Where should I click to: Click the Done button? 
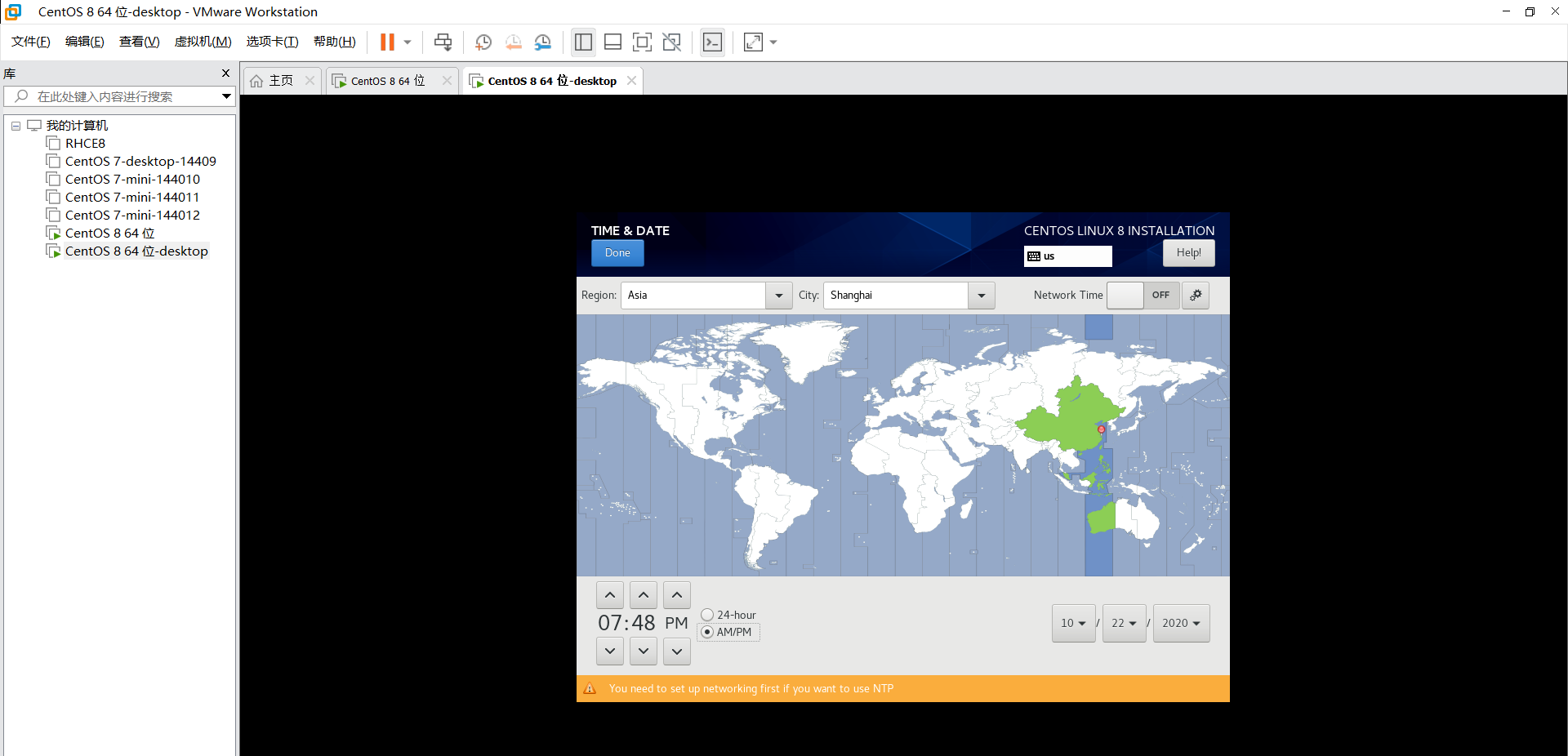[617, 253]
